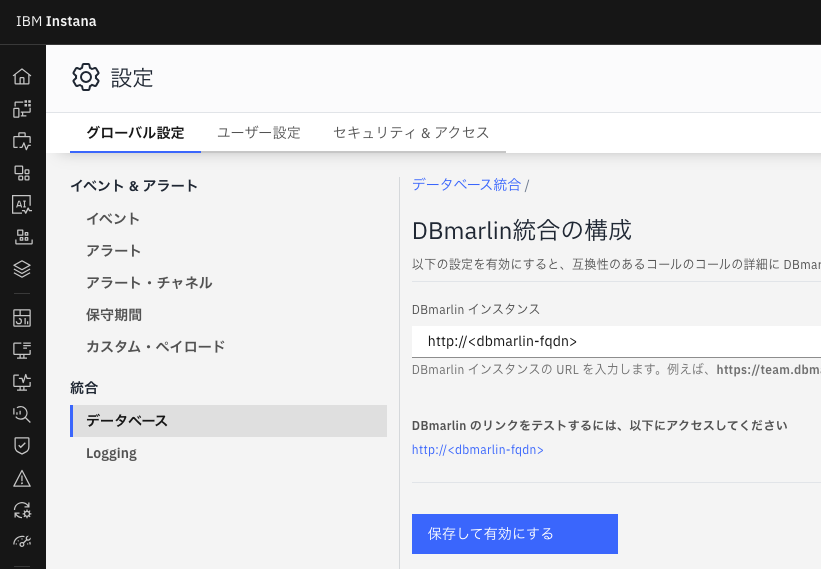Open the shield checkmark icon in sidebar
The width and height of the screenshot is (821, 569).
(22, 446)
